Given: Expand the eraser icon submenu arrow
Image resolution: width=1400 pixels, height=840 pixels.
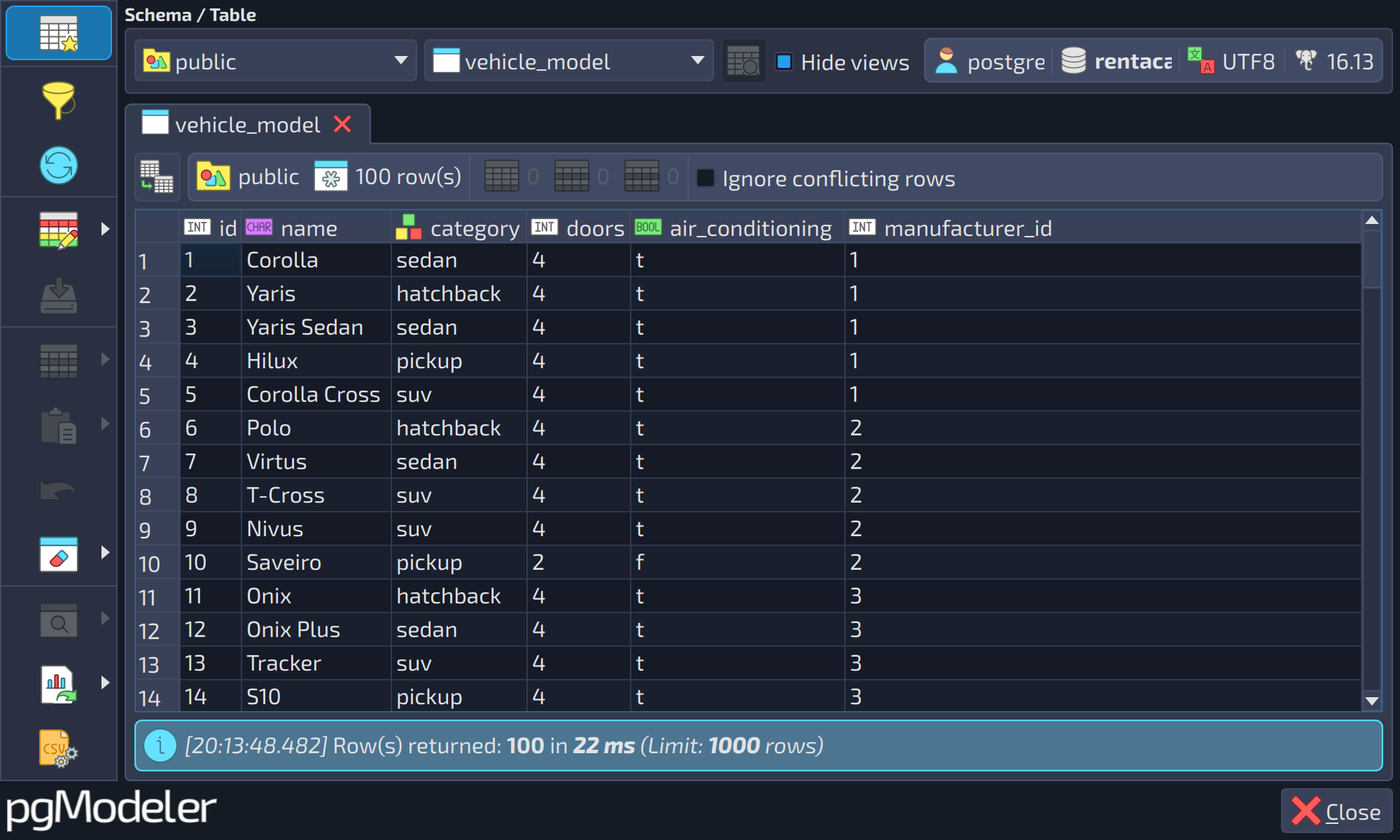Looking at the screenshot, I should [x=105, y=552].
